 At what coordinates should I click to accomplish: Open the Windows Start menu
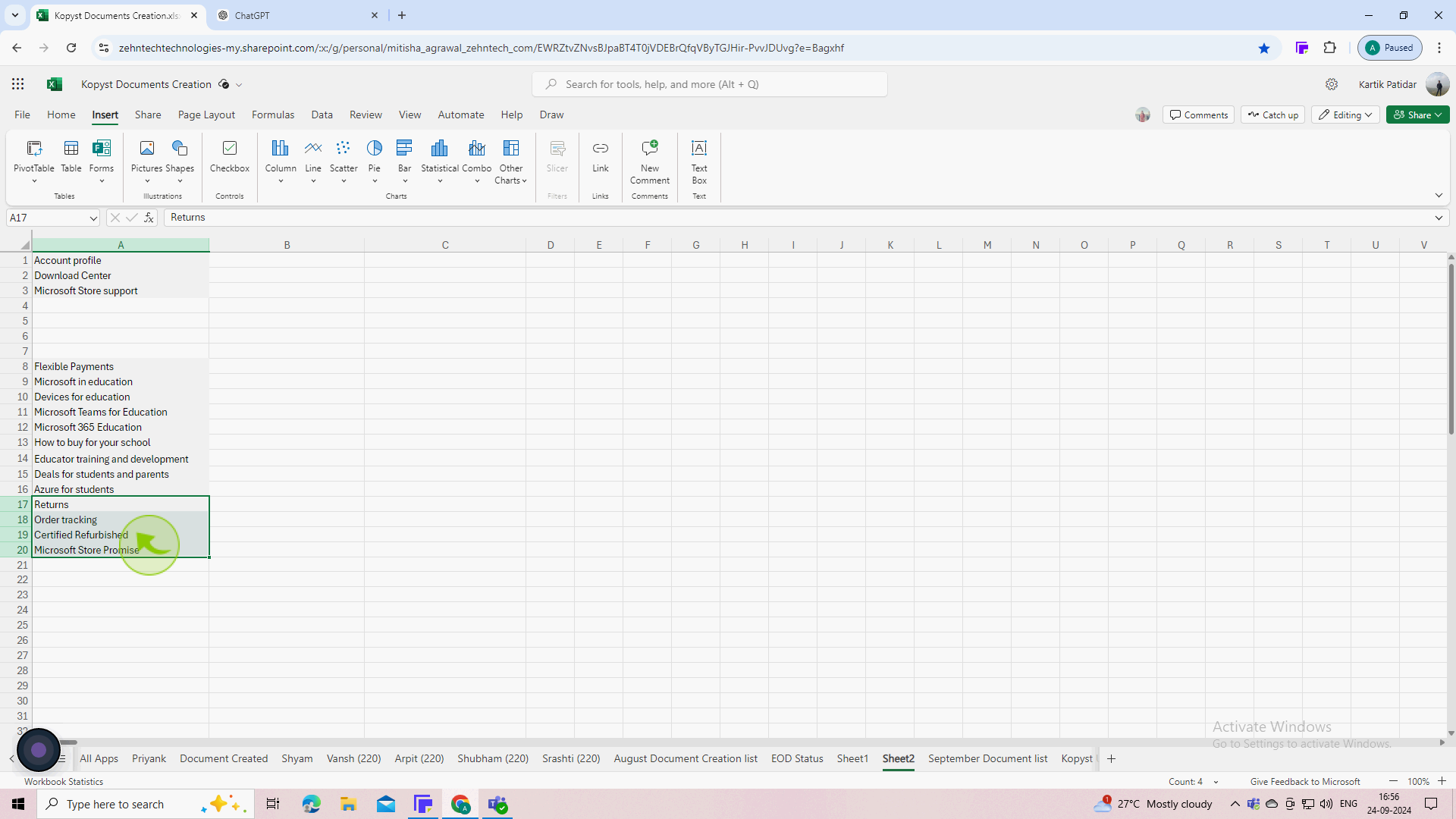[18, 804]
